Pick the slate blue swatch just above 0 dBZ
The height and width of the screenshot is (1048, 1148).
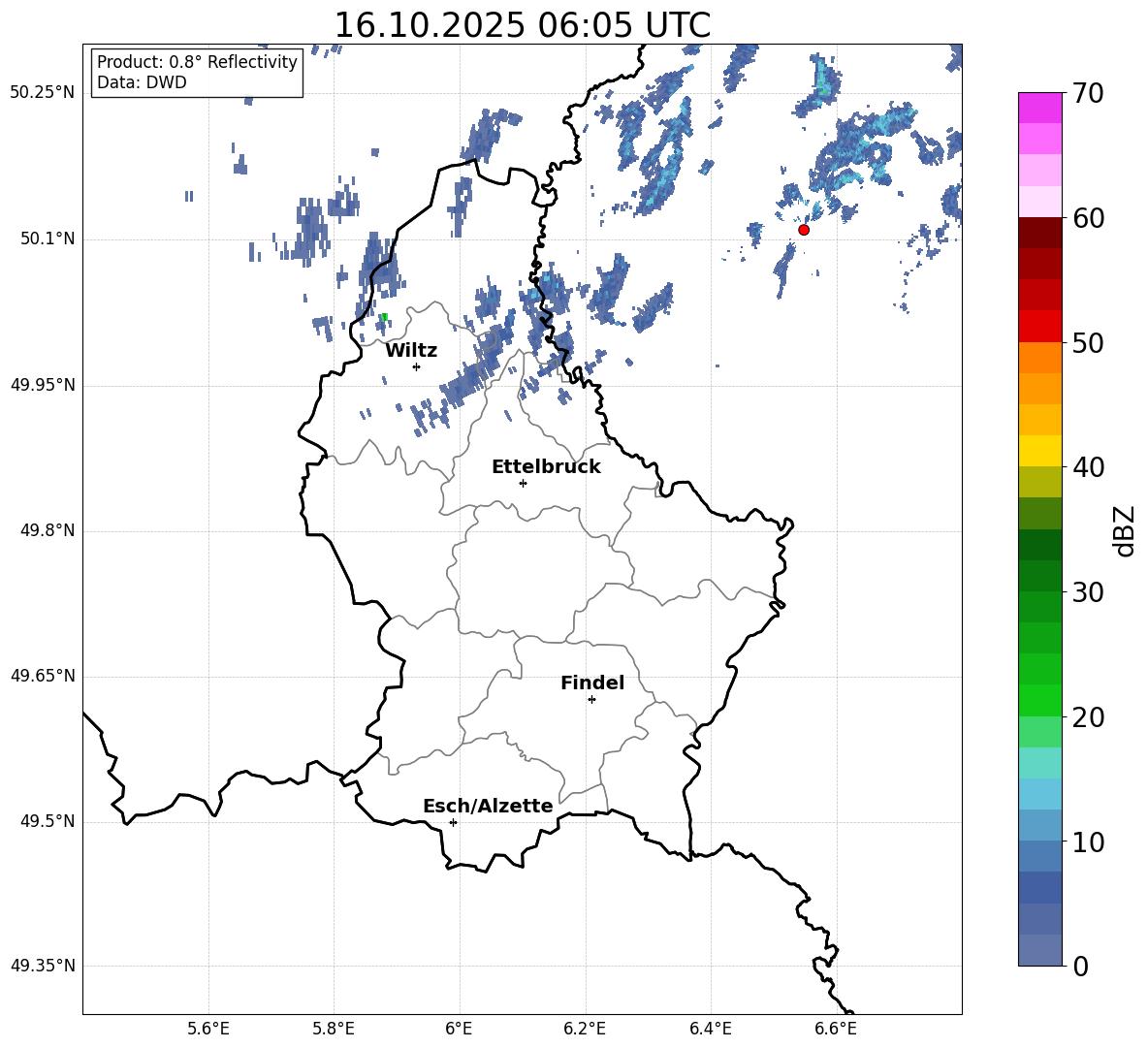(x=1039, y=950)
